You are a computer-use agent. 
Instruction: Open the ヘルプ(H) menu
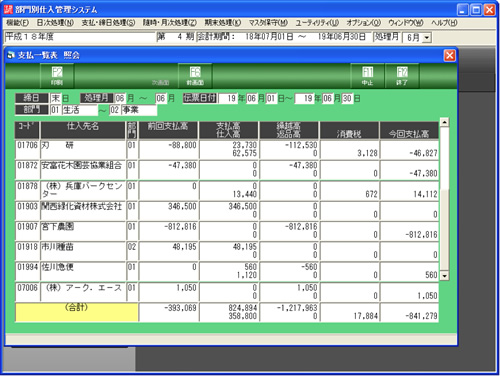tap(444, 23)
